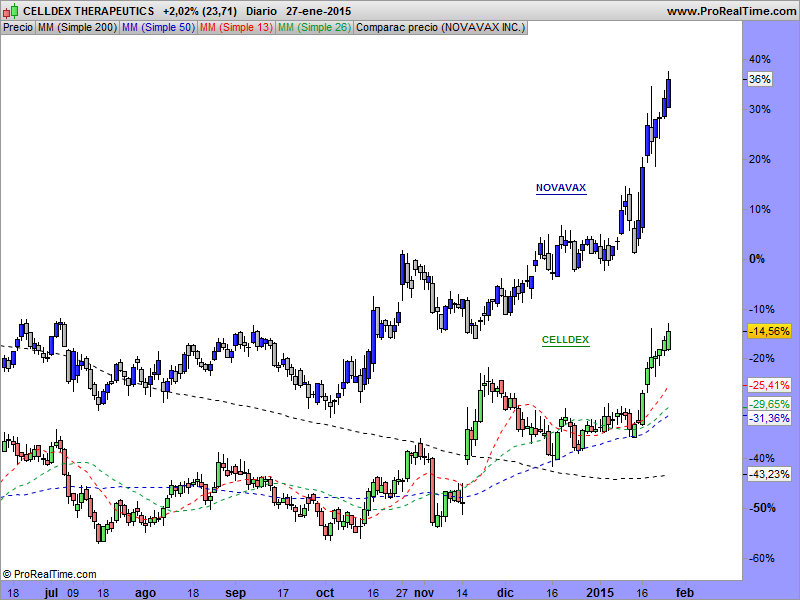
Task: Click the 27 date on the time axis
Action: pyautogui.click(x=402, y=592)
